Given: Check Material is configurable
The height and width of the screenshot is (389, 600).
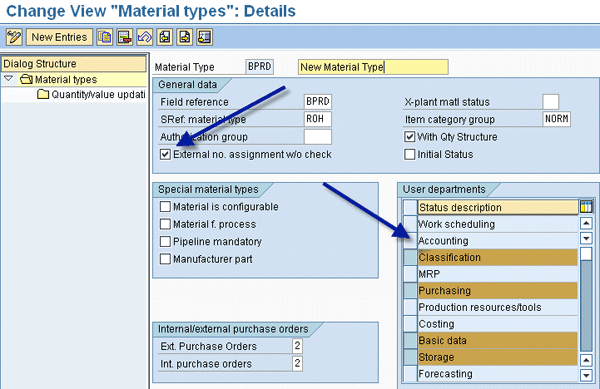Looking at the screenshot, I should (x=165, y=207).
